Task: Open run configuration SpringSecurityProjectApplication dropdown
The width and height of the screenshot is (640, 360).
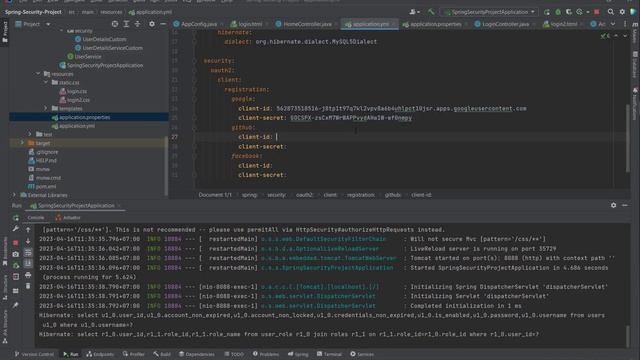Action: pyautogui.click(x=489, y=12)
